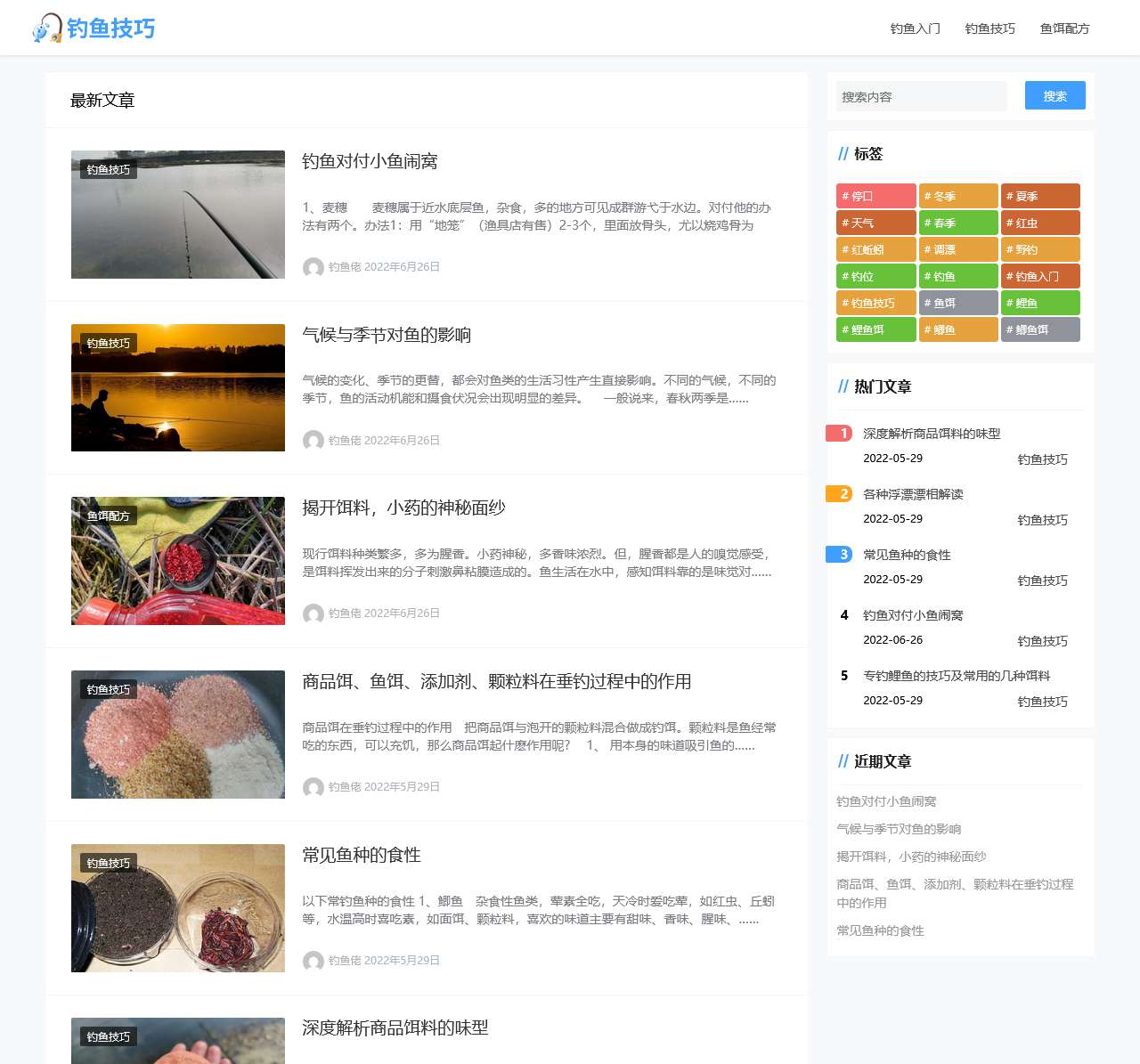The width and height of the screenshot is (1140, 1064).
Task: Click author avatar under main-list 常见鱼种的食性 article
Action: click(313, 961)
